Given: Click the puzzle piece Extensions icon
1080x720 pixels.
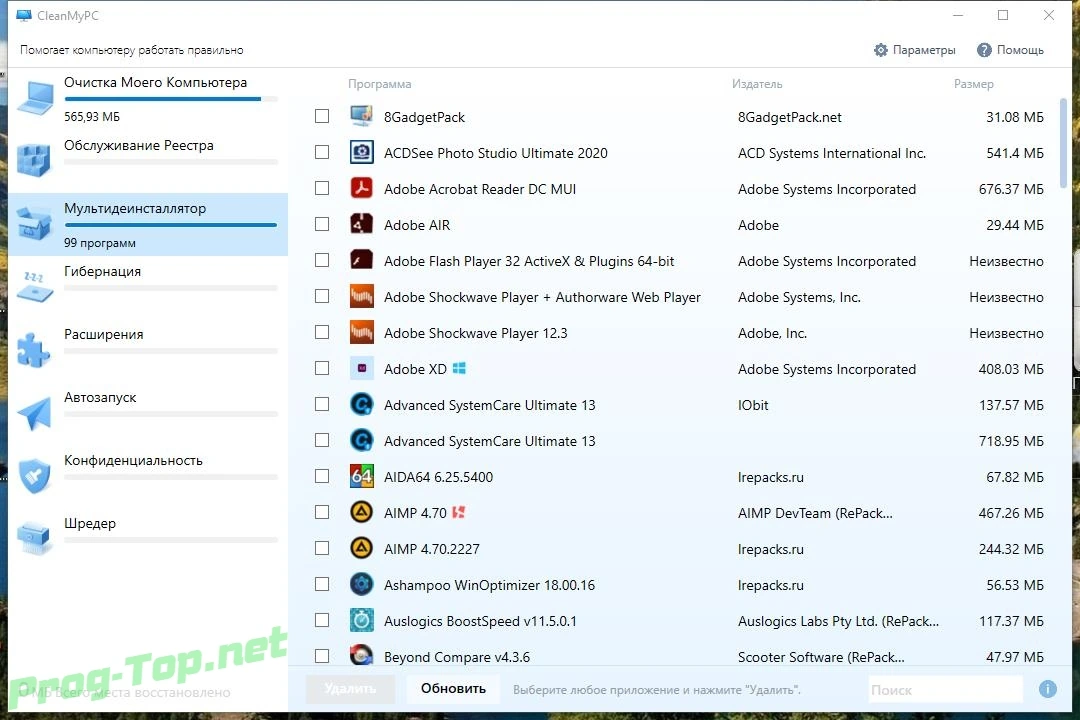Looking at the screenshot, I should (34, 350).
